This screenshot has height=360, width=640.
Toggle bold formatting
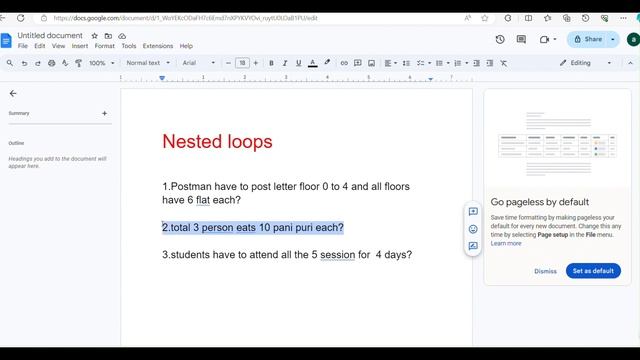click(x=271, y=63)
